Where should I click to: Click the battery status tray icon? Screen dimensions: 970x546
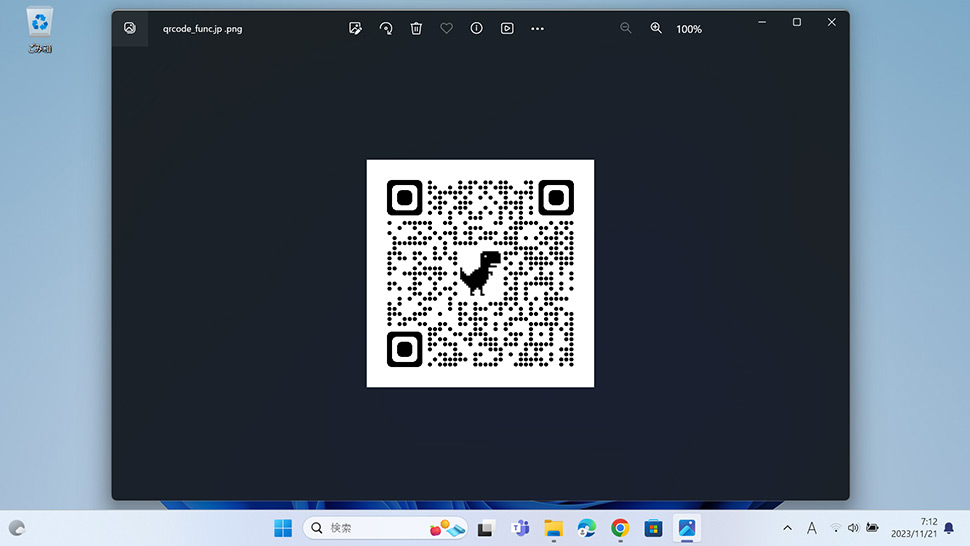pyautogui.click(x=872, y=528)
